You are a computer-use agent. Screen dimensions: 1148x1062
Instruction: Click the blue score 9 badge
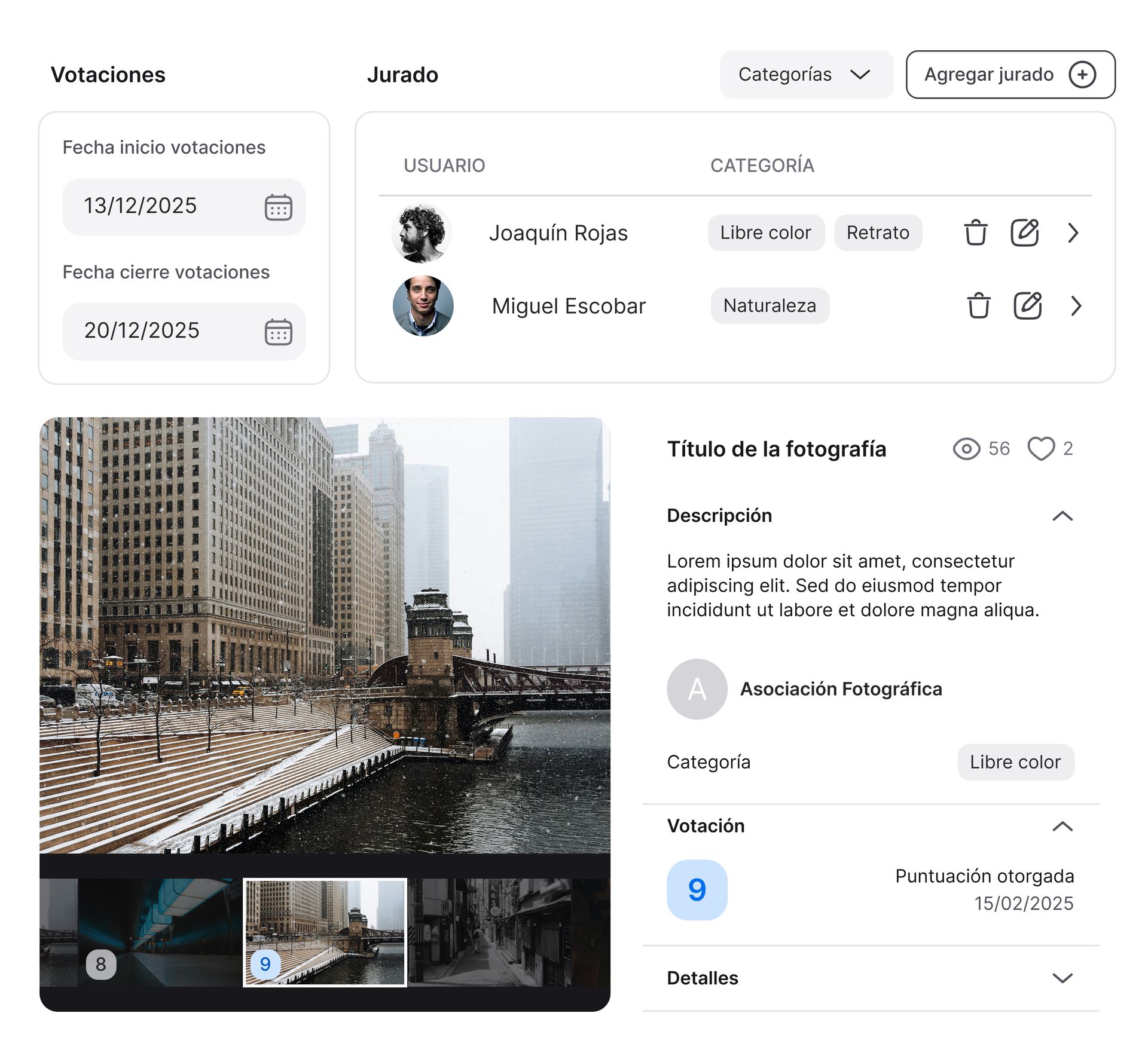(697, 889)
